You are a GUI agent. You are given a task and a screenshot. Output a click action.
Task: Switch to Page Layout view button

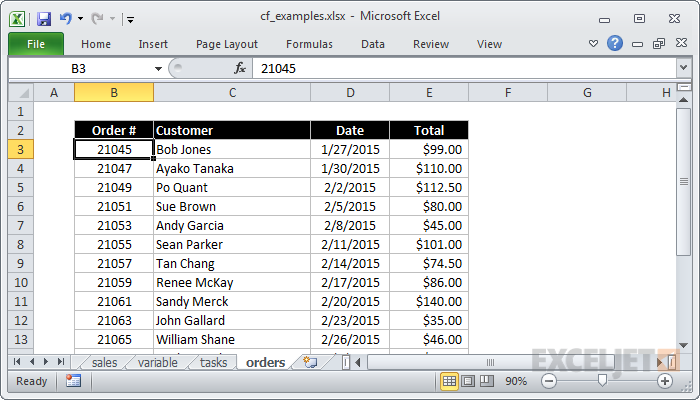[468, 381]
